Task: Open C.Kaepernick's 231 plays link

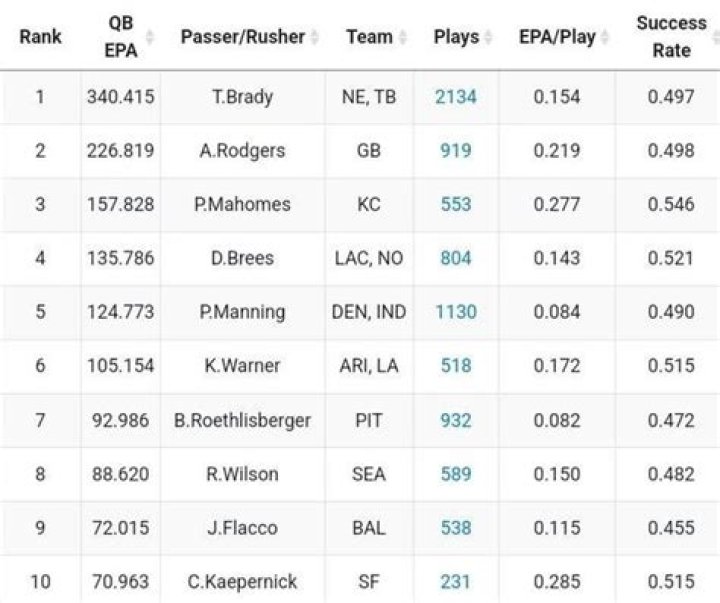Action: tap(456, 581)
